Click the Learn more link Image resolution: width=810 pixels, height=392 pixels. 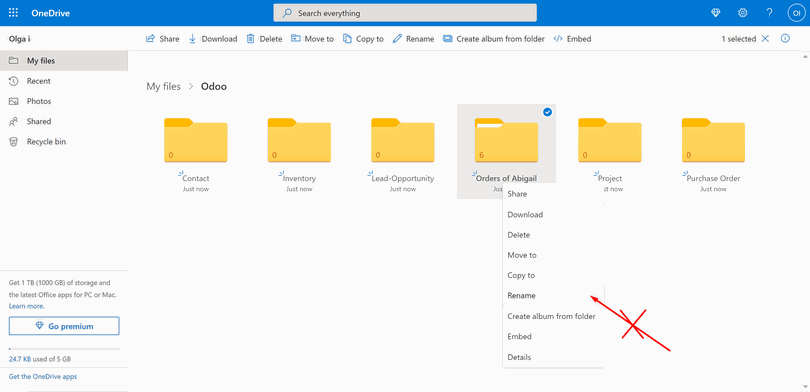pyautogui.click(x=26, y=306)
